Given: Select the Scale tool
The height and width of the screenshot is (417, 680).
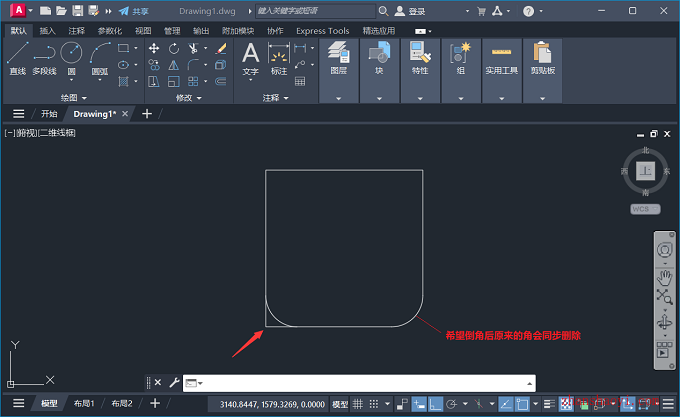Looking at the screenshot, I should 174,81.
